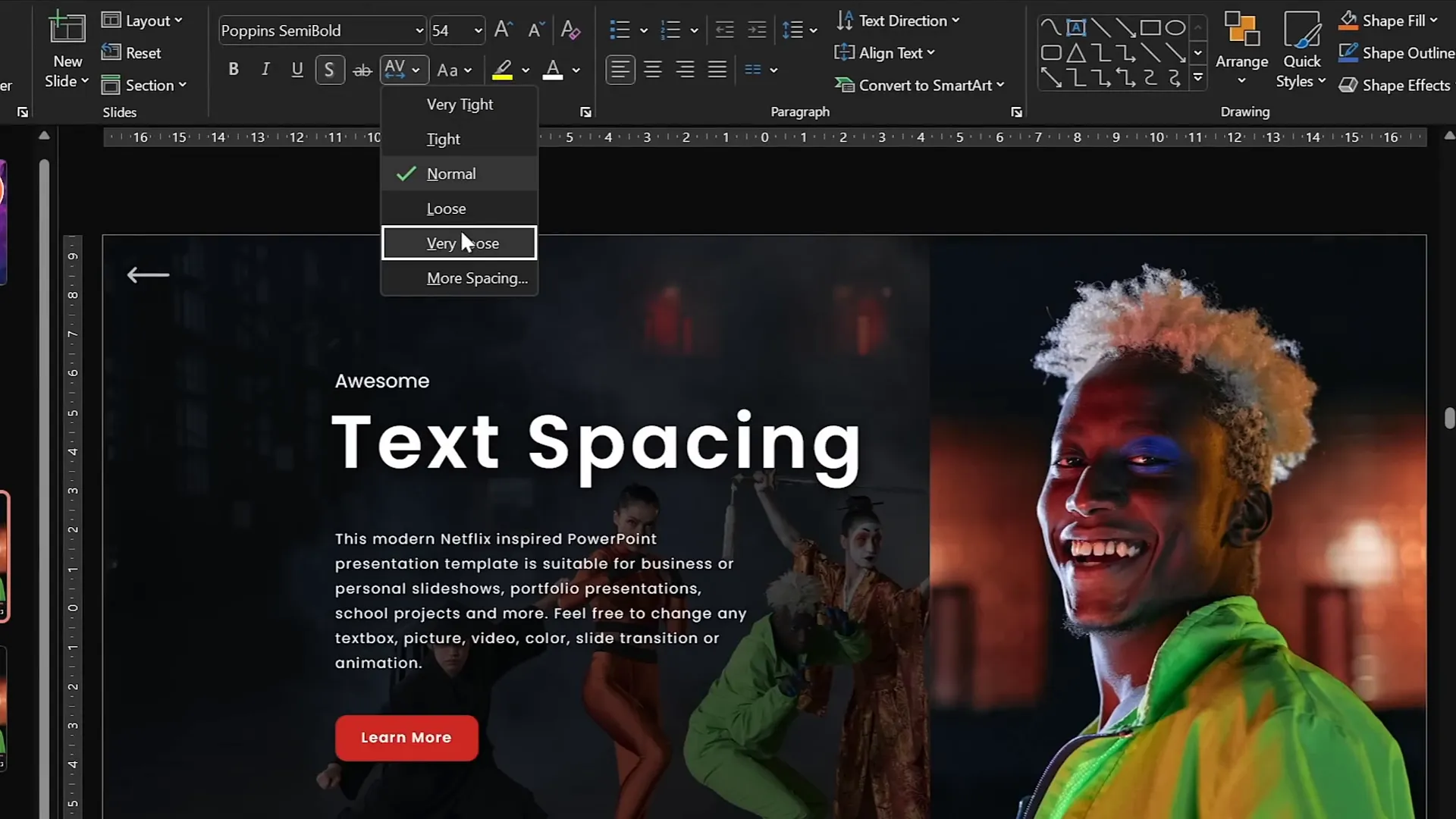
Task: Open Shape Effects options
Action: click(1396, 85)
